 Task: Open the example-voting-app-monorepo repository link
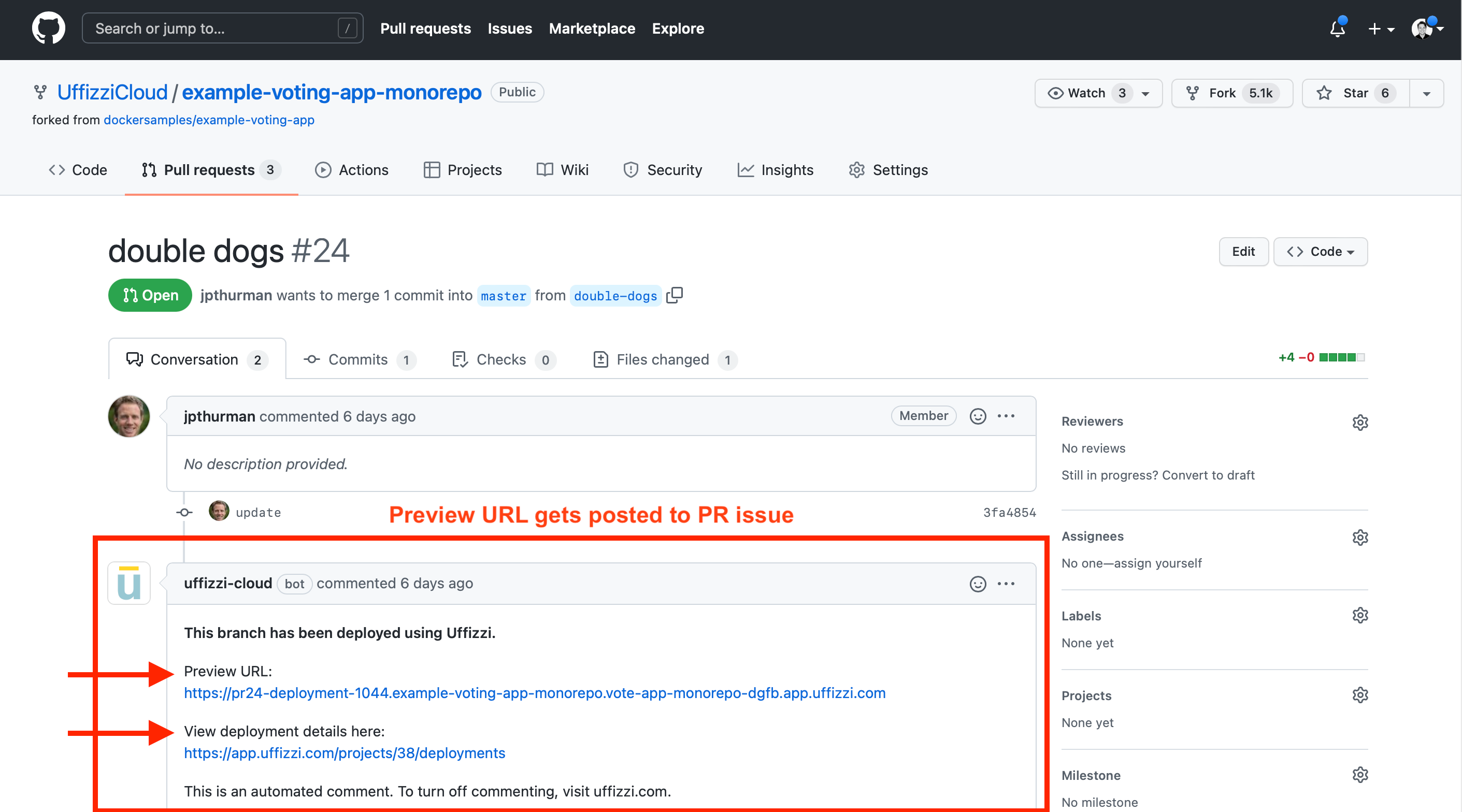332,92
